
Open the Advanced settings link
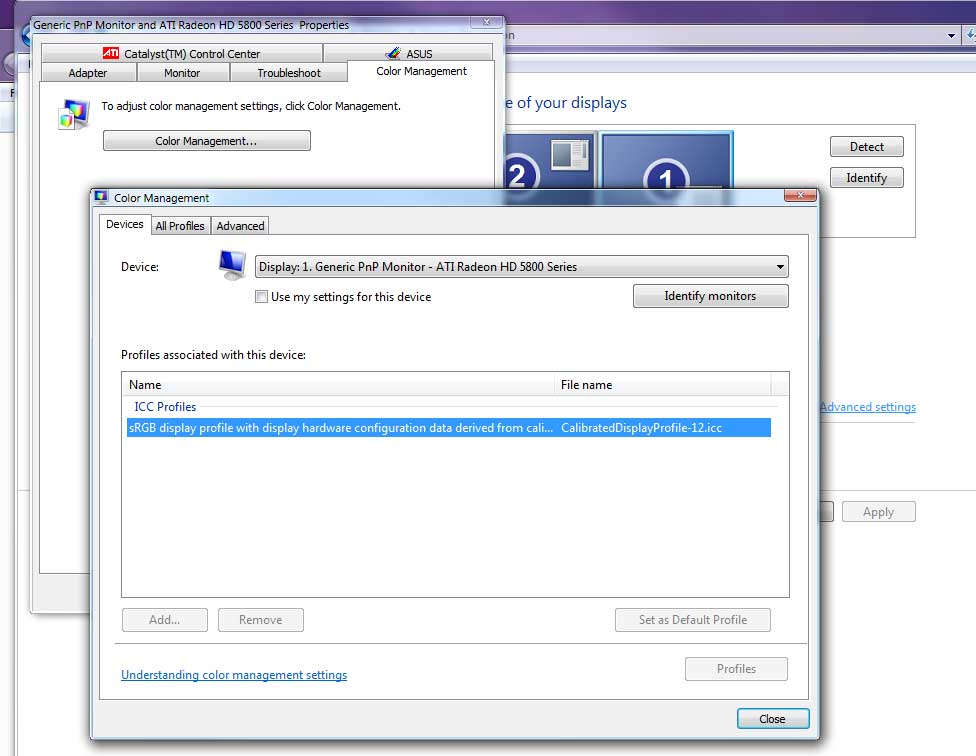click(868, 407)
